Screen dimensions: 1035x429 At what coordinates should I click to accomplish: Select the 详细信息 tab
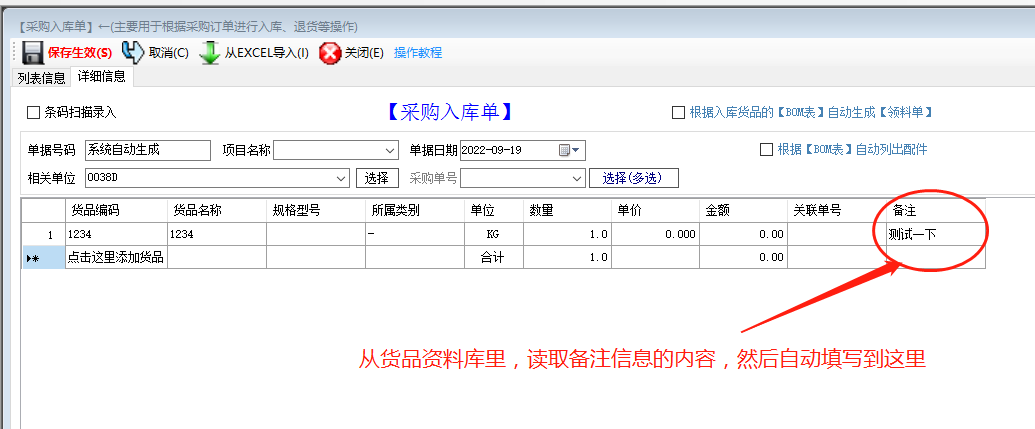point(102,77)
